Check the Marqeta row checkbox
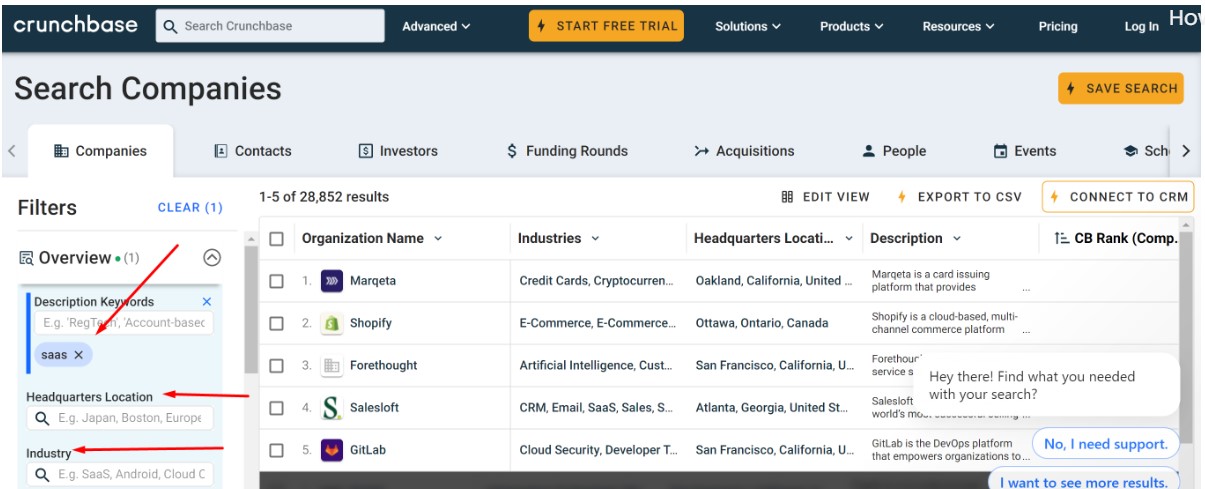Screen dimensions: 1205x489 click(277, 281)
